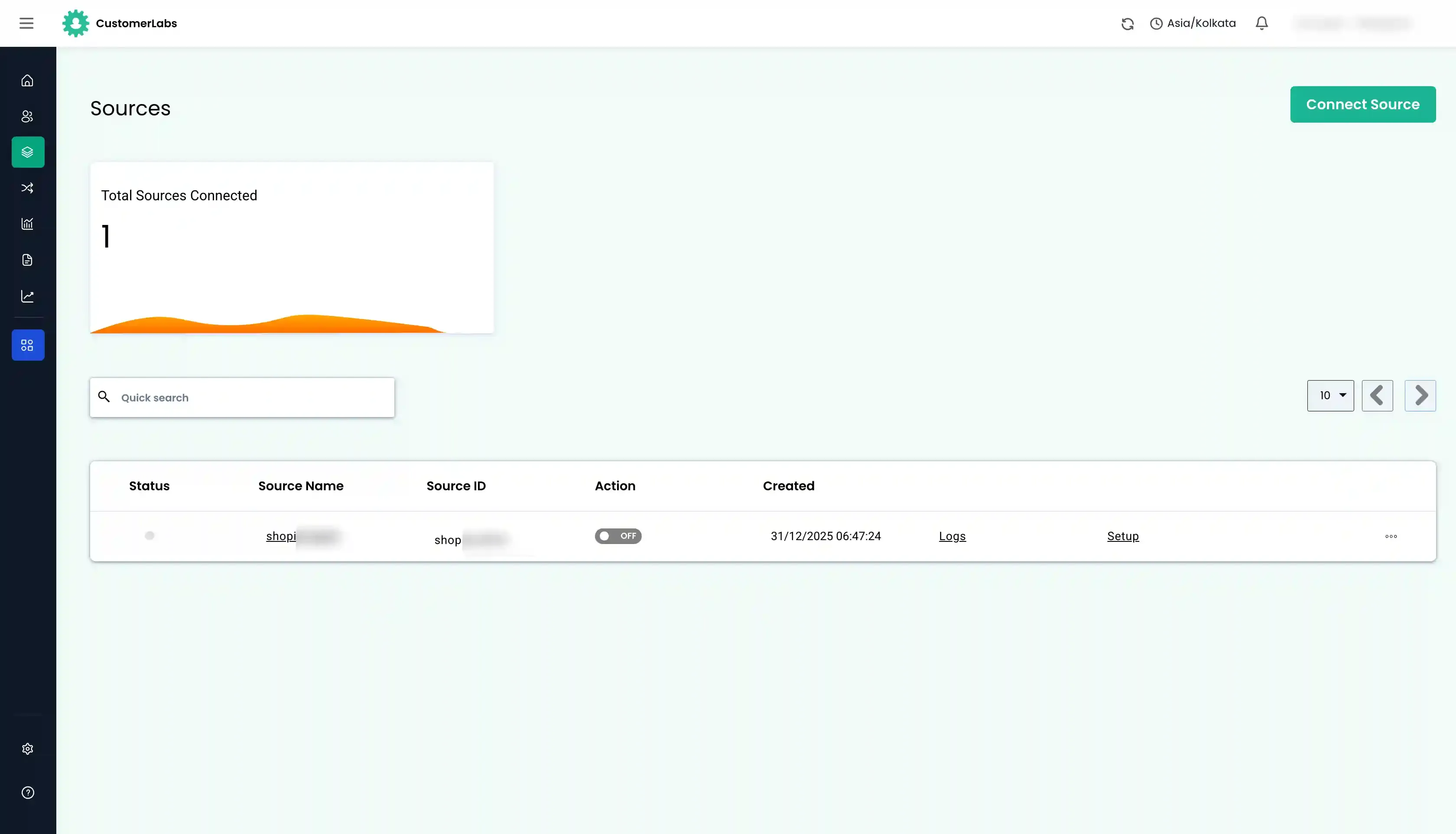Open Settings gear in sidebar
Image resolution: width=1456 pixels, height=834 pixels.
tap(27, 749)
